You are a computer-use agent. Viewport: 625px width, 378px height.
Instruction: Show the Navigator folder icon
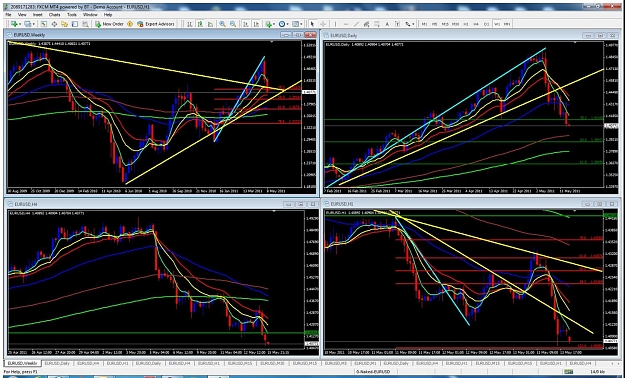coord(64,24)
